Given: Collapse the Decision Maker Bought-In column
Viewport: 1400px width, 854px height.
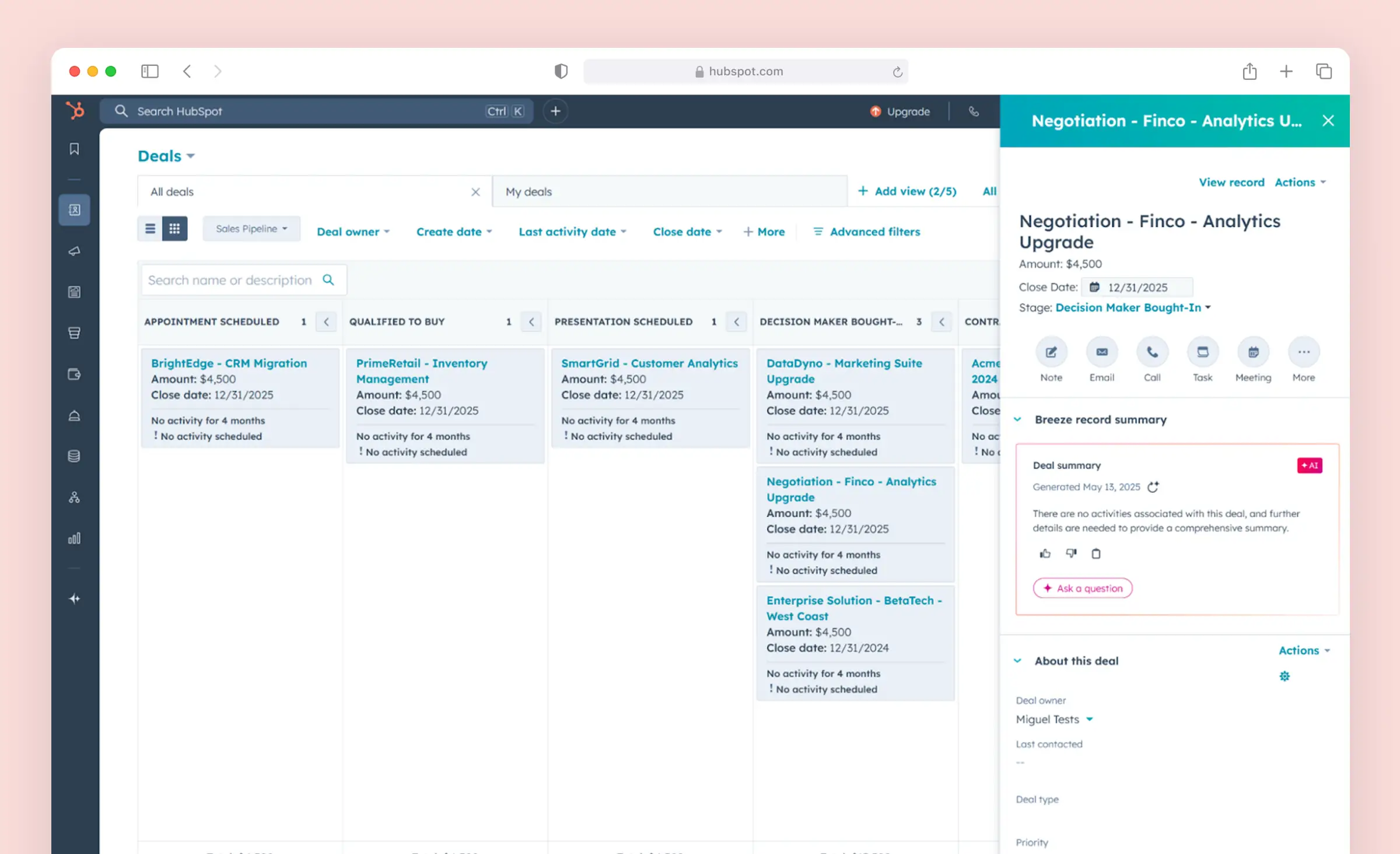Looking at the screenshot, I should pyautogui.click(x=942, y=321).
